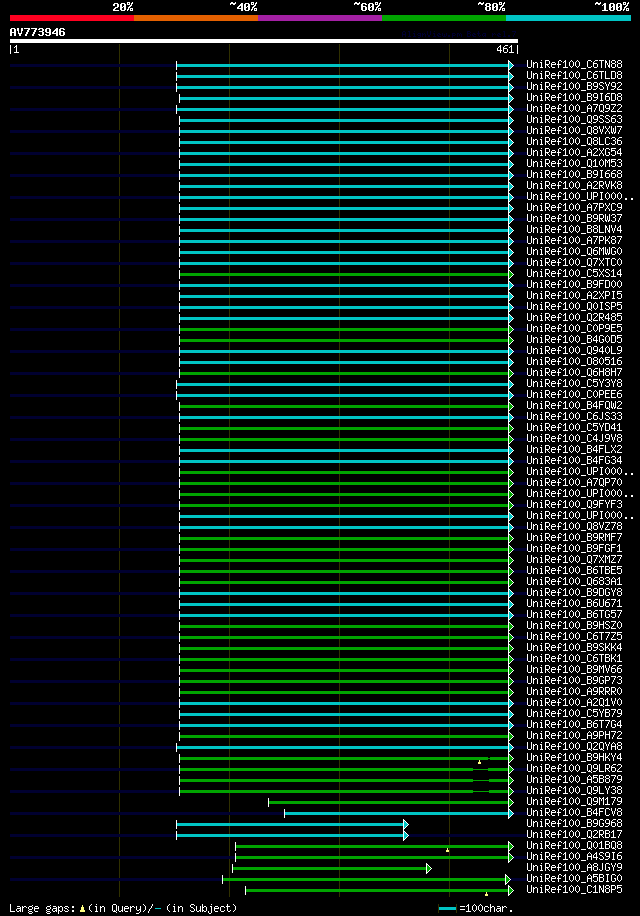Select the UniRef100_Q8VZ78 label
This screenshot has height=916, width=640.
574,527
